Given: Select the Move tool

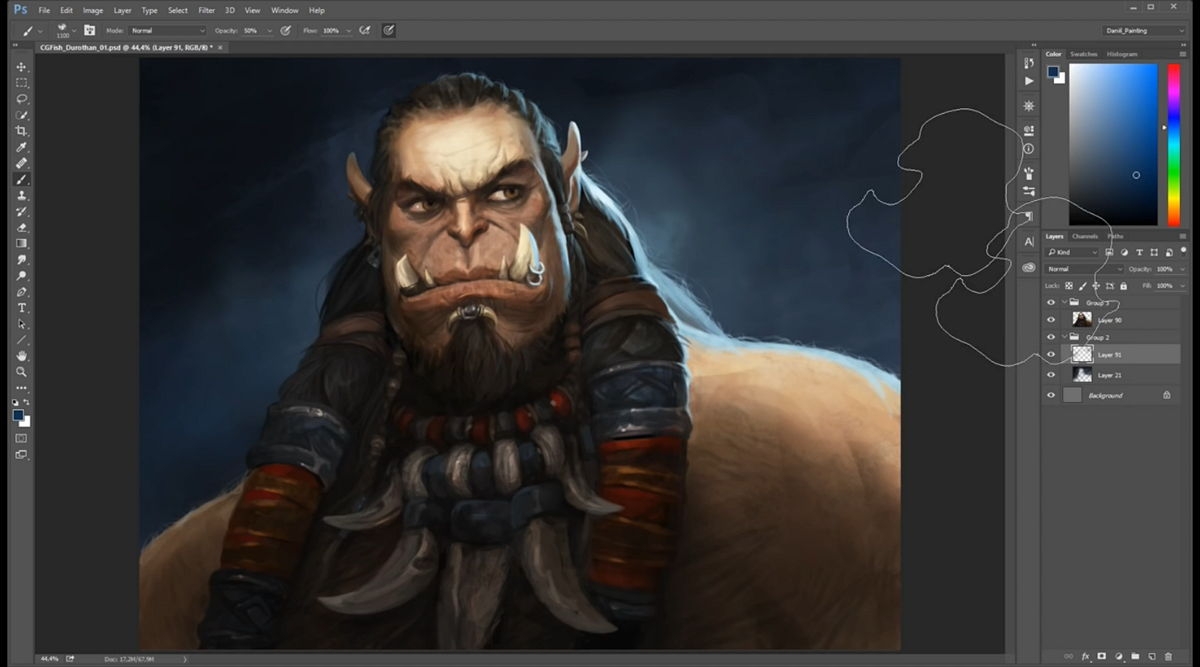Looking at the screenshot, I should point(22,67).
